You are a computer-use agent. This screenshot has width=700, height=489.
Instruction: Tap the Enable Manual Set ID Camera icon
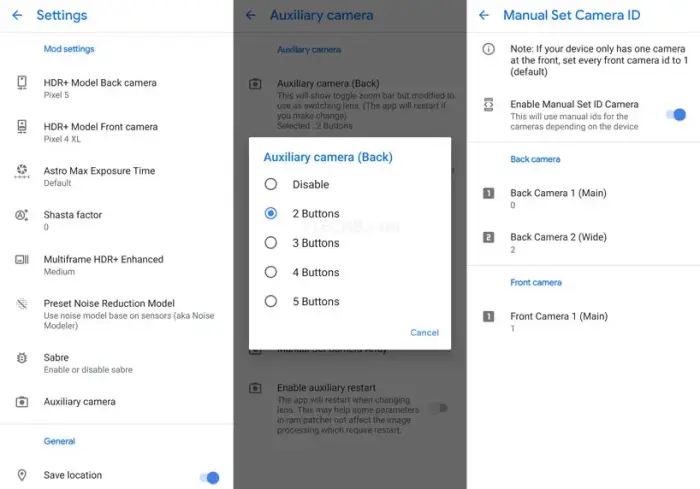point(488,104)
